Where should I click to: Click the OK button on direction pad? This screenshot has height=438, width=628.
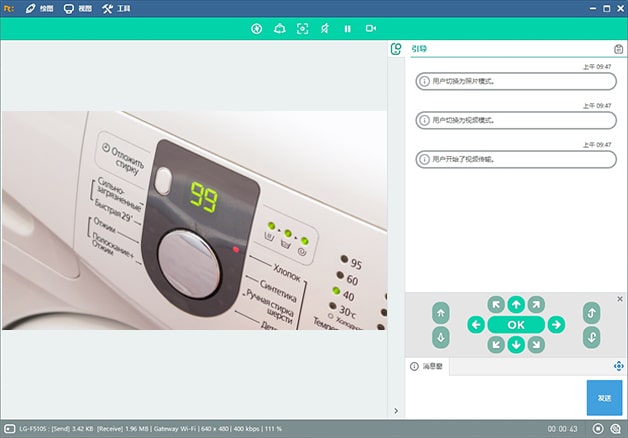point(516,325)
